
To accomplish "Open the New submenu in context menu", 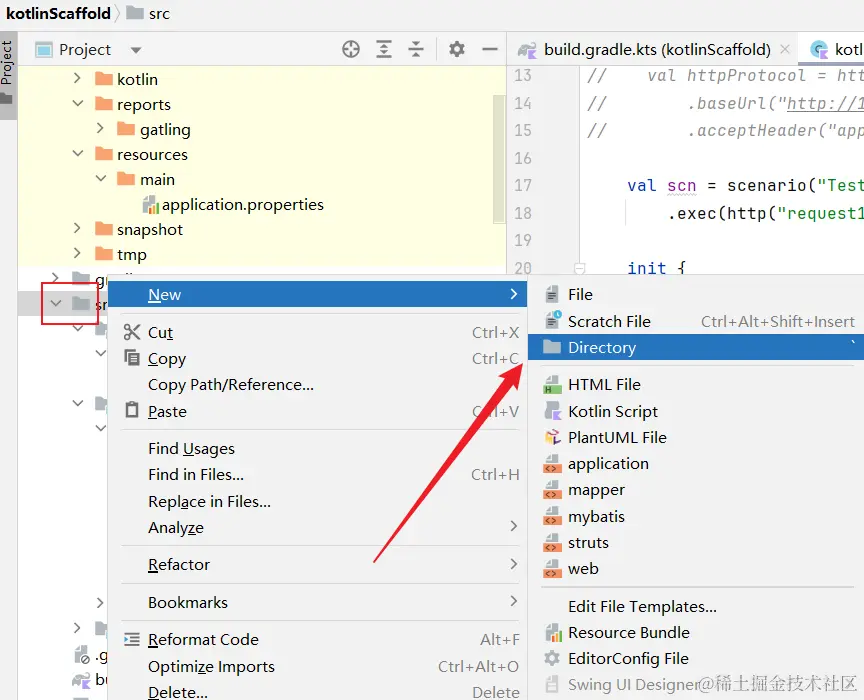I will (x=317, y=294).
